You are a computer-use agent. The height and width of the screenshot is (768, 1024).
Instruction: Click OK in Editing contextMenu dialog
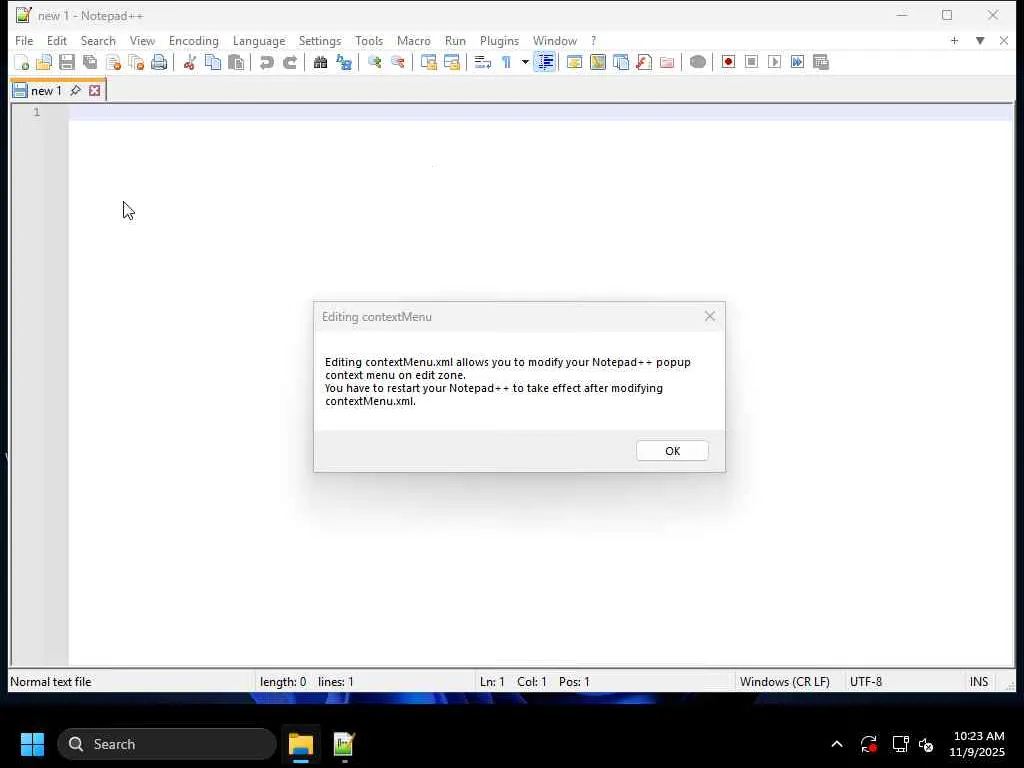(x=672, y=451)
